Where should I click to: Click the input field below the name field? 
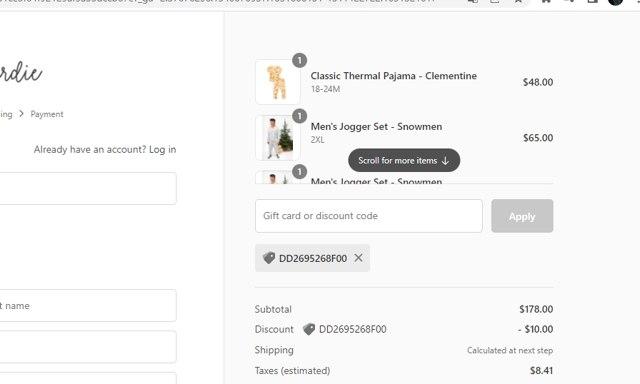tap(88, 347)
